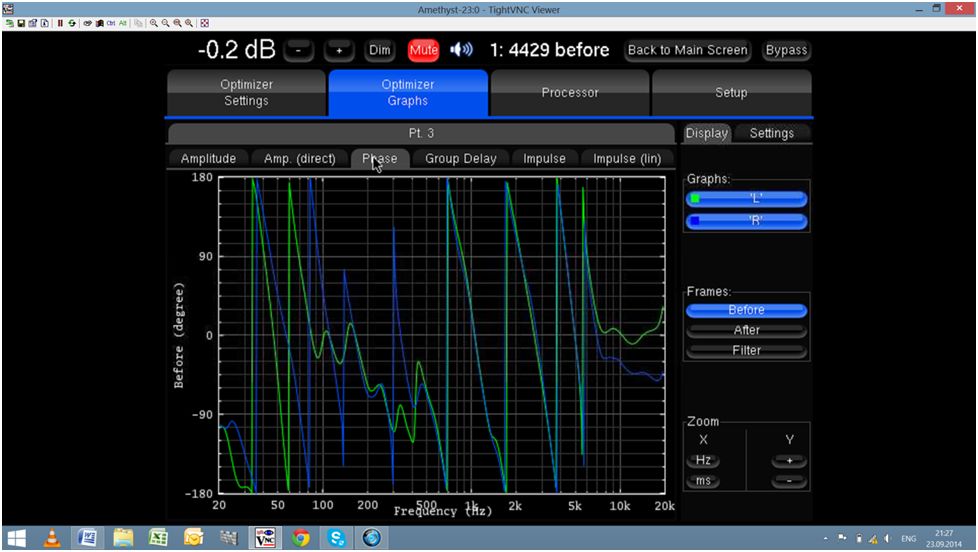Increase volume with the plus button
This screenshot has height=552, width=978.
tap(339, 50)
